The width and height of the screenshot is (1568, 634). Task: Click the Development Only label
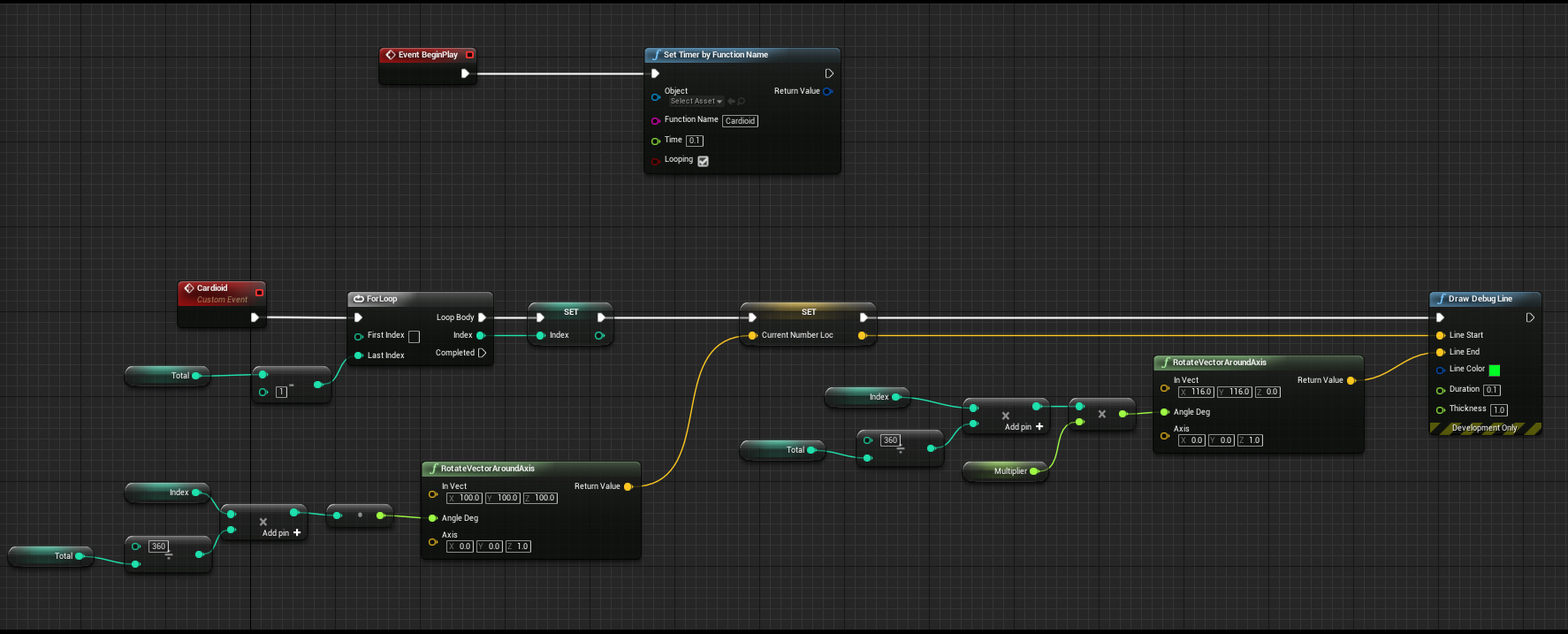click(1484, 428)
